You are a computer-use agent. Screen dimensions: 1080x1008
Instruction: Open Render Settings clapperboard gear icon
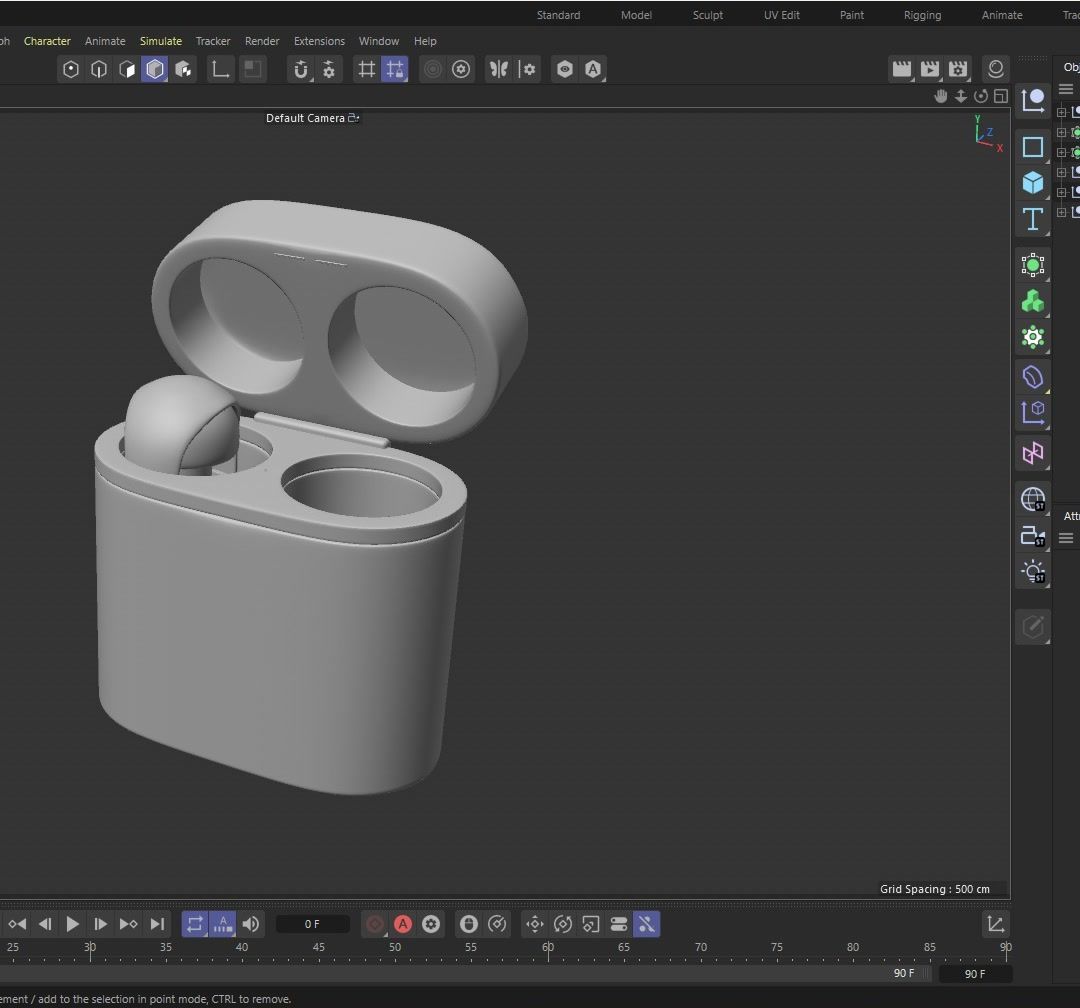point(958,68)
